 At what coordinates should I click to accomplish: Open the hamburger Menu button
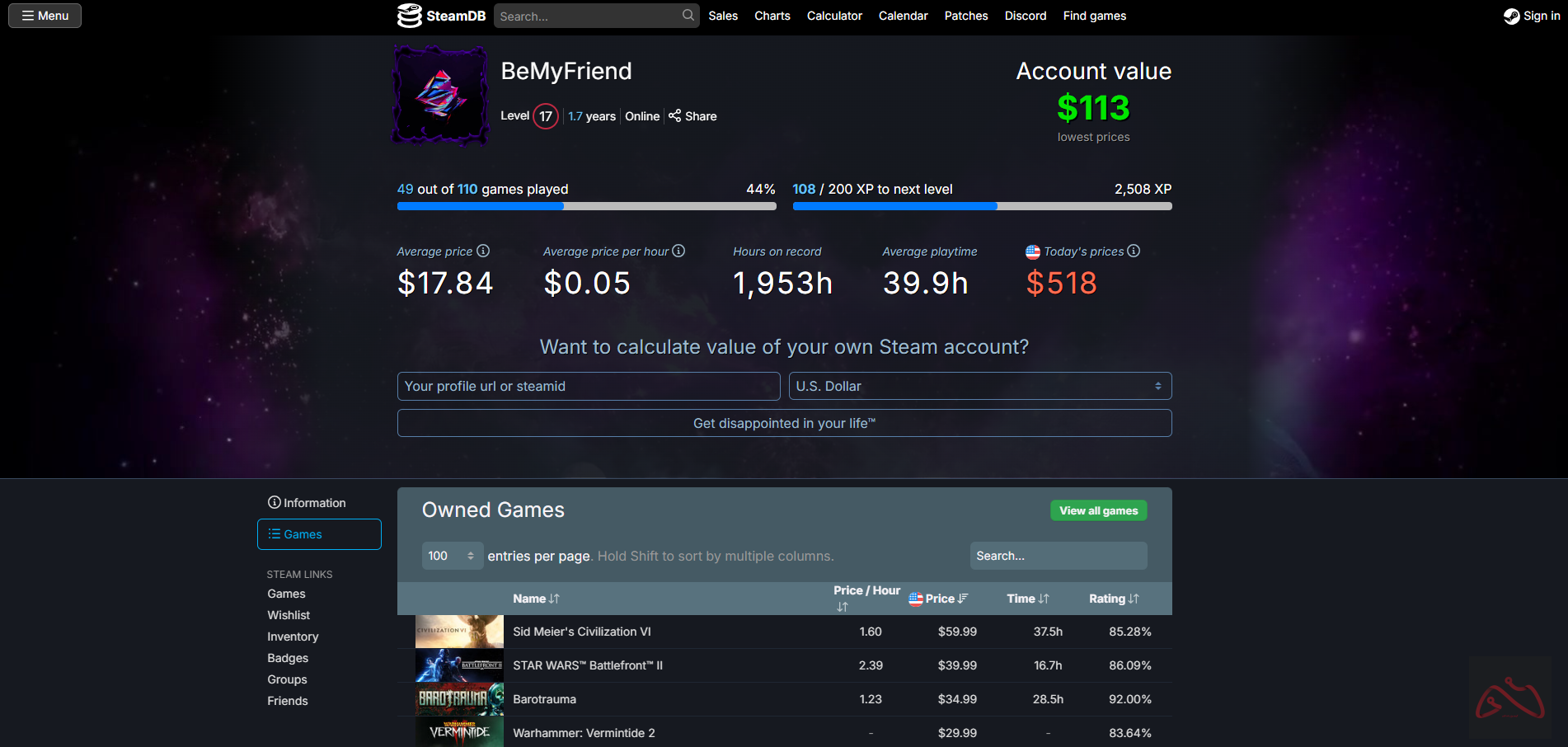pyautogui.click(x=45, y=16)
